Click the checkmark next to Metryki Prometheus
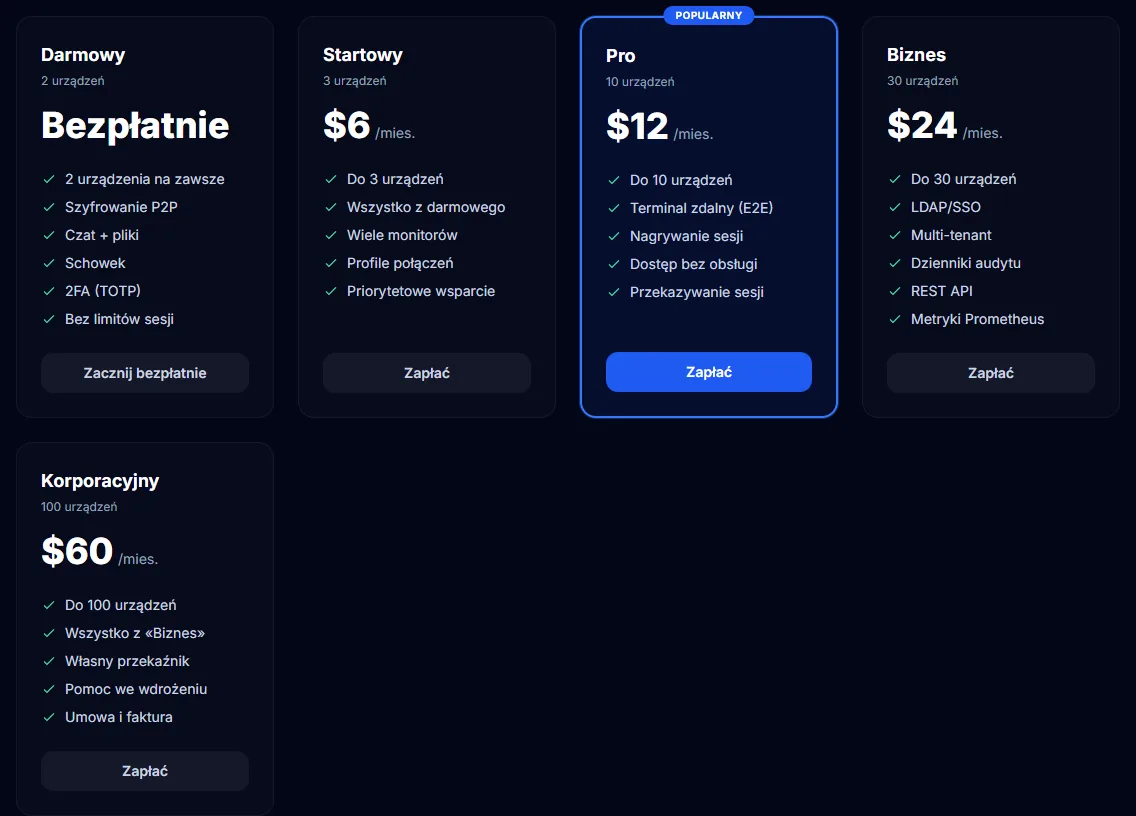Image resolution: width=1136 pixels, height=816 pixels. (x=895, y=320)
